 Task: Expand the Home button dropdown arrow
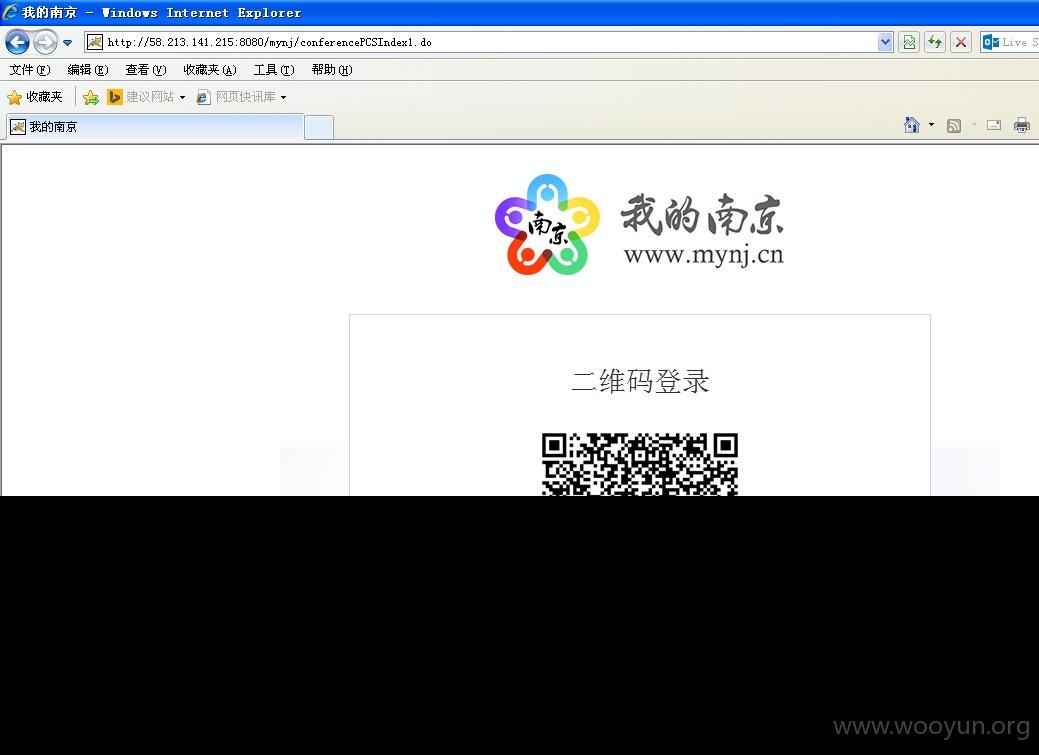click(931, 125)
